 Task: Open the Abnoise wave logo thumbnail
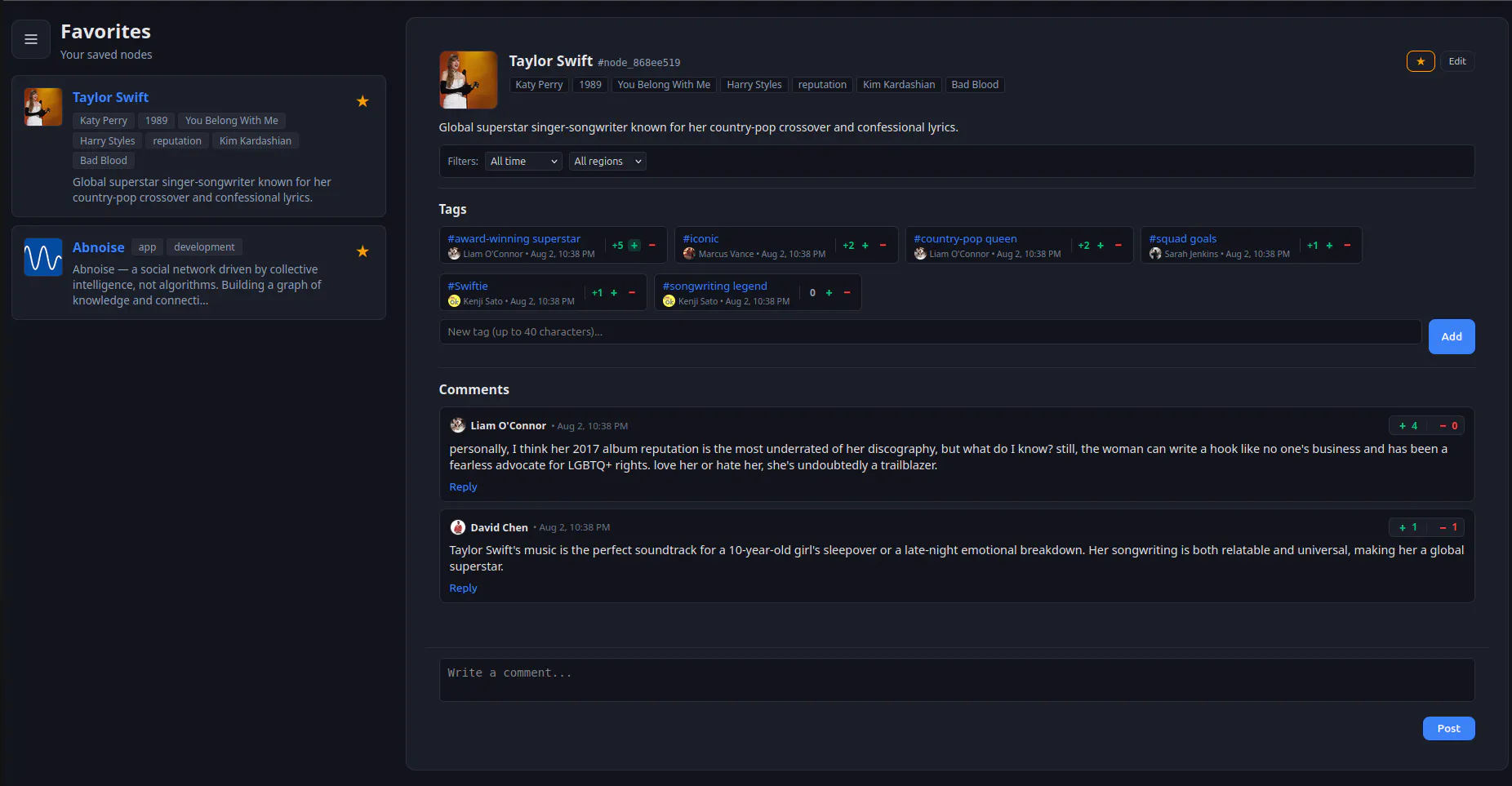43,257
